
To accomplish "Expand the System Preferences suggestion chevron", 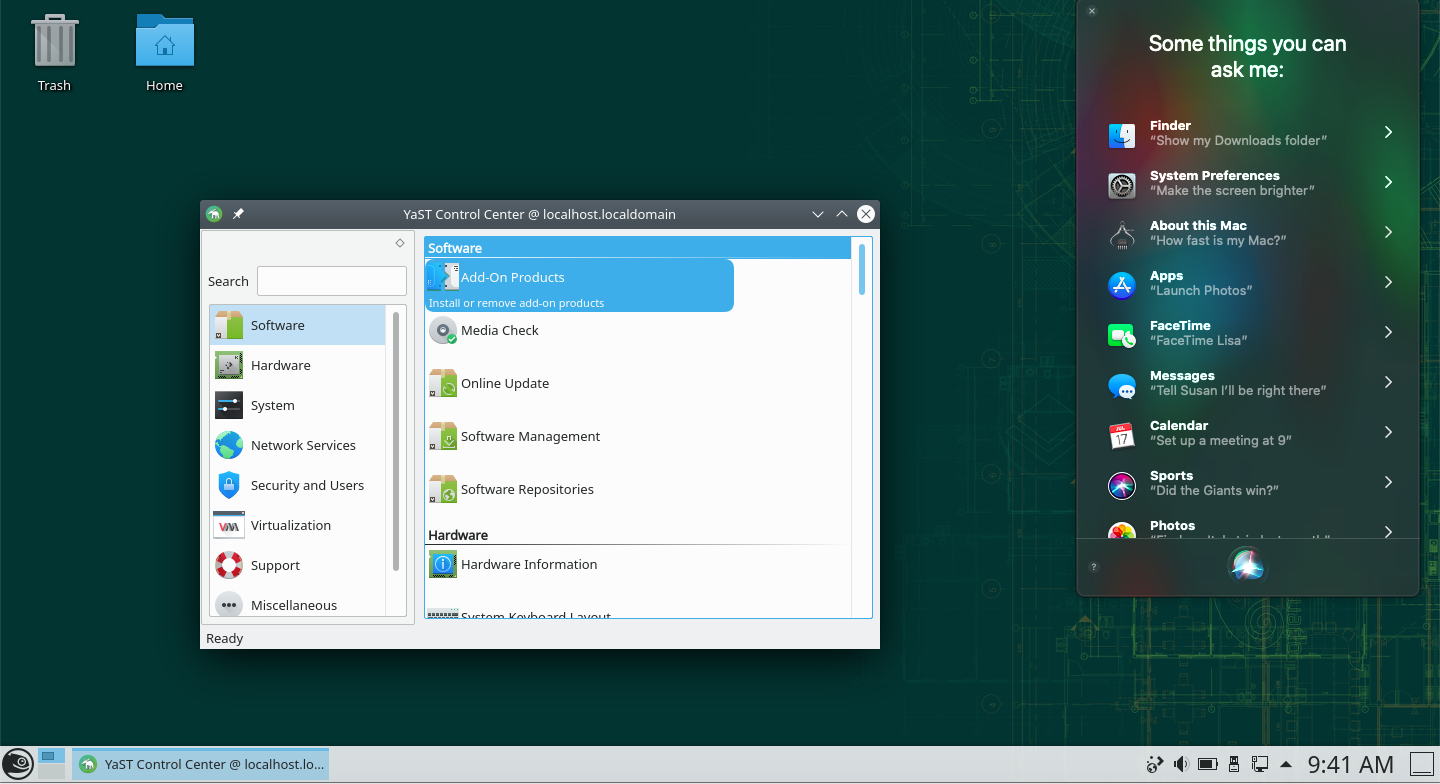I will [1388, 182].
